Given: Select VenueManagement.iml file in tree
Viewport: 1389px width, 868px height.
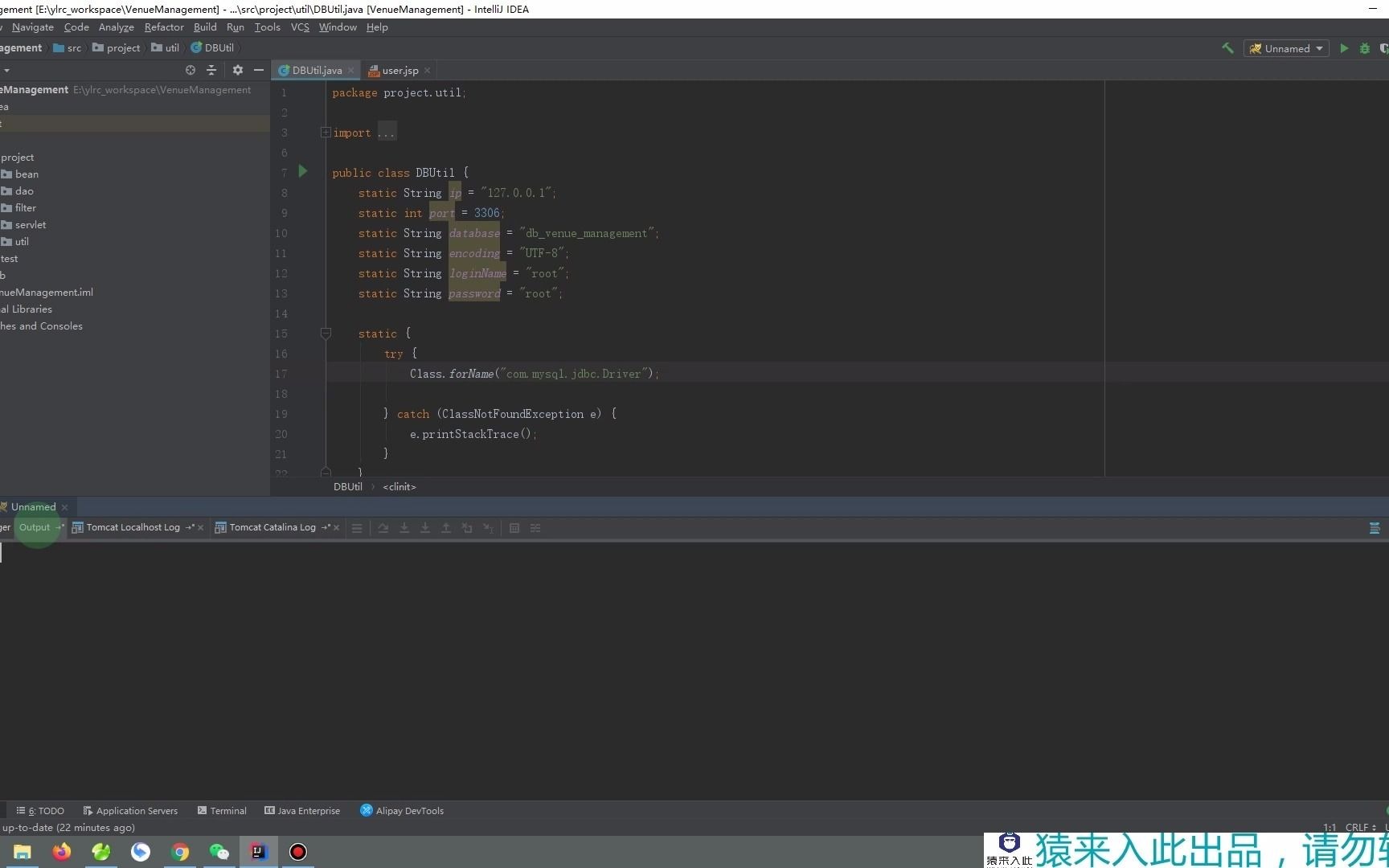Looking at the screenshot, I should pos(47,293).
